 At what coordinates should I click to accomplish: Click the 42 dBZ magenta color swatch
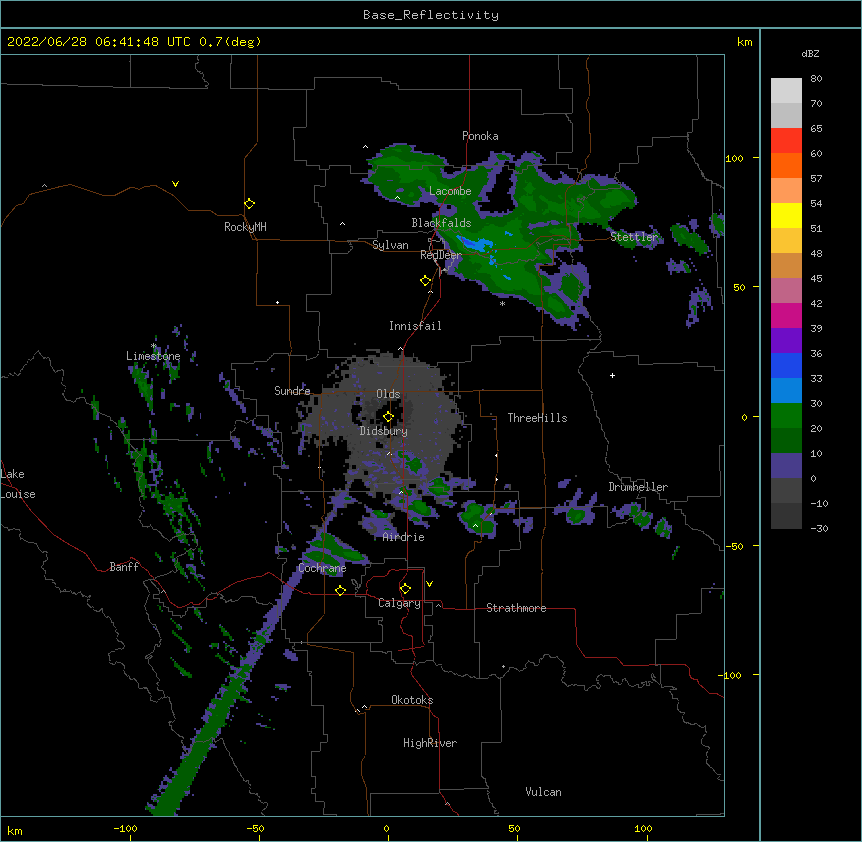coord(786,315)
